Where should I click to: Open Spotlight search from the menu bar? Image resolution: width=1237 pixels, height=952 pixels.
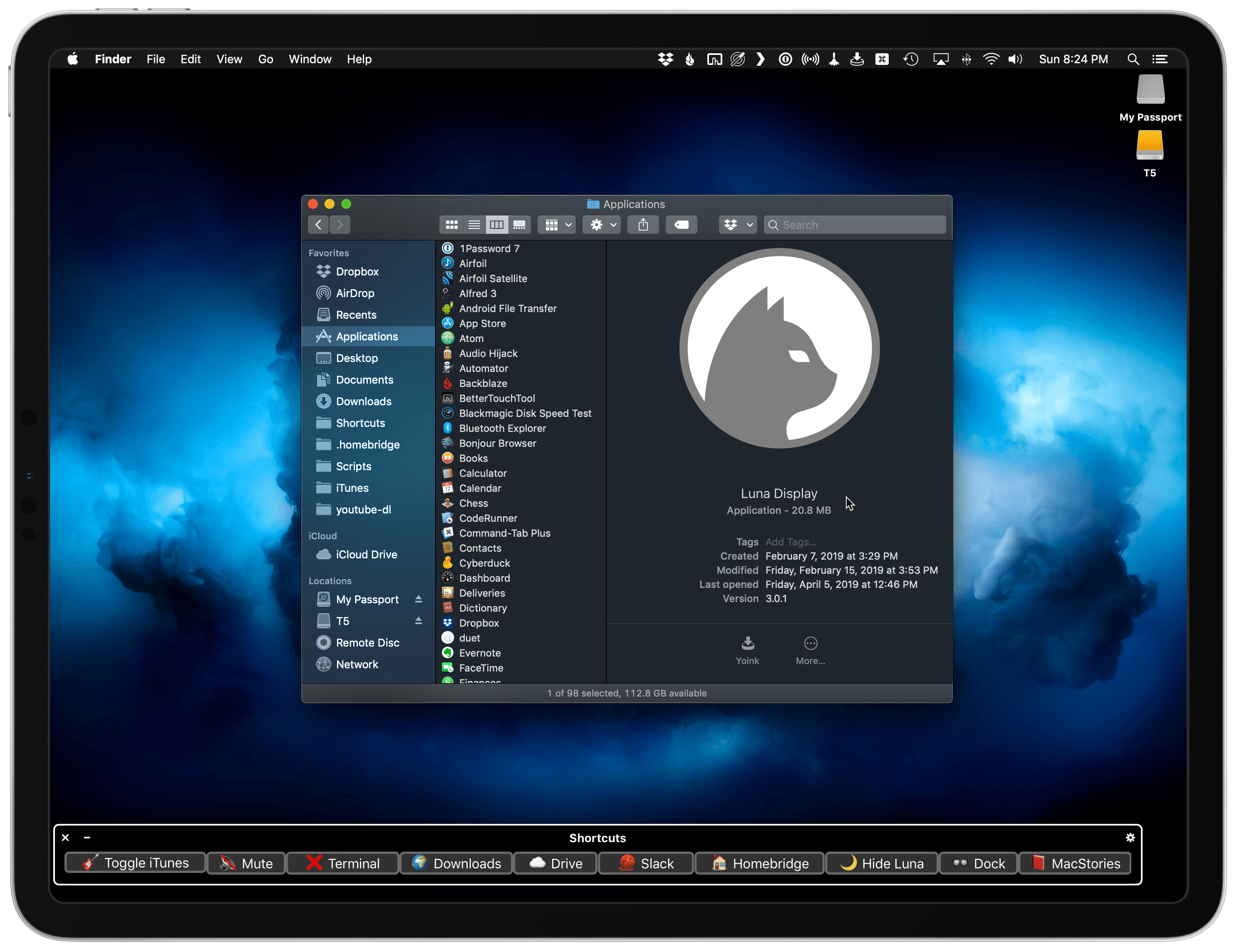click(x=1133, y=59)
